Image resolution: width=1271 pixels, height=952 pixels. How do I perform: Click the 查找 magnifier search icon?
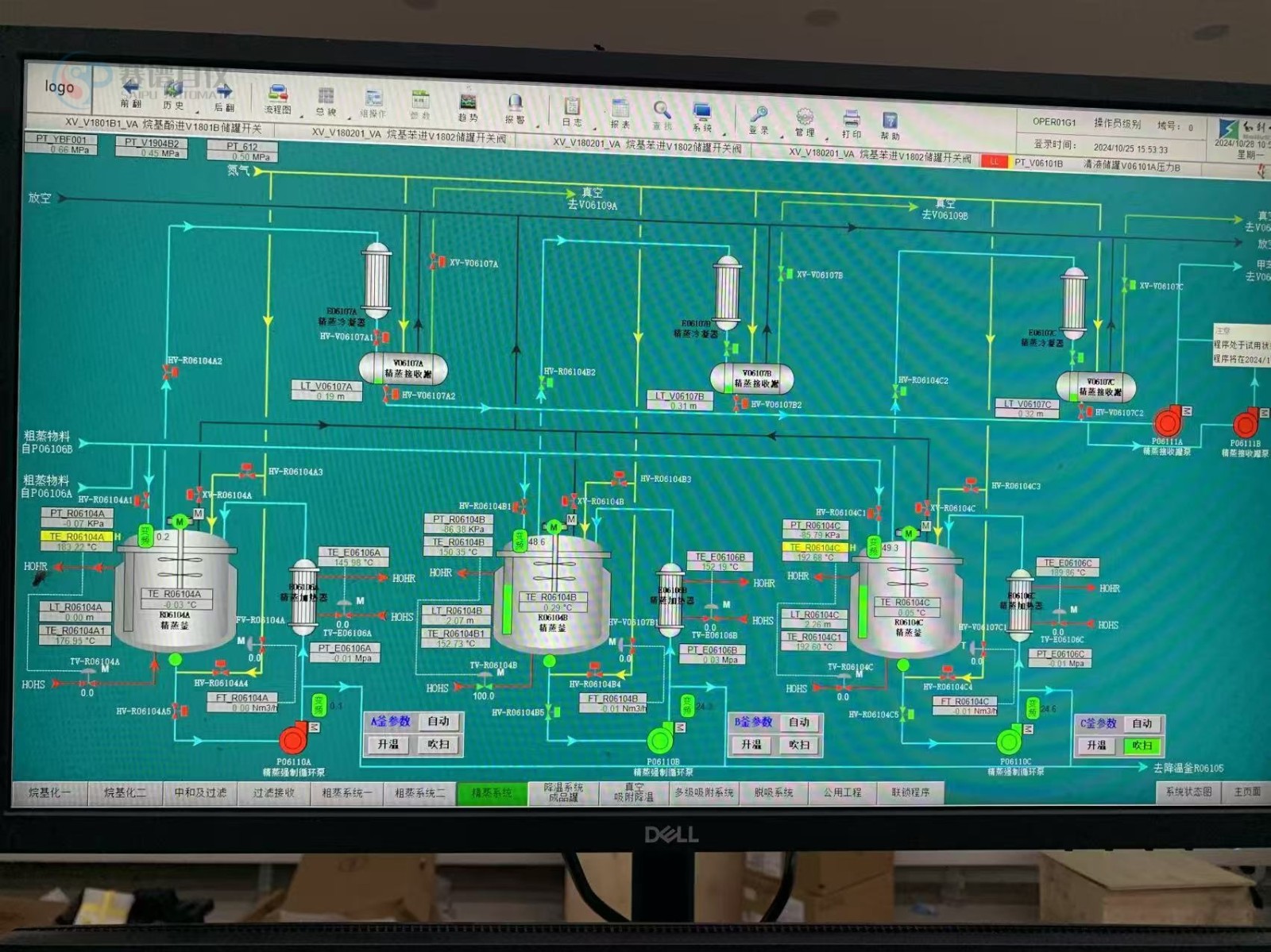662,110
